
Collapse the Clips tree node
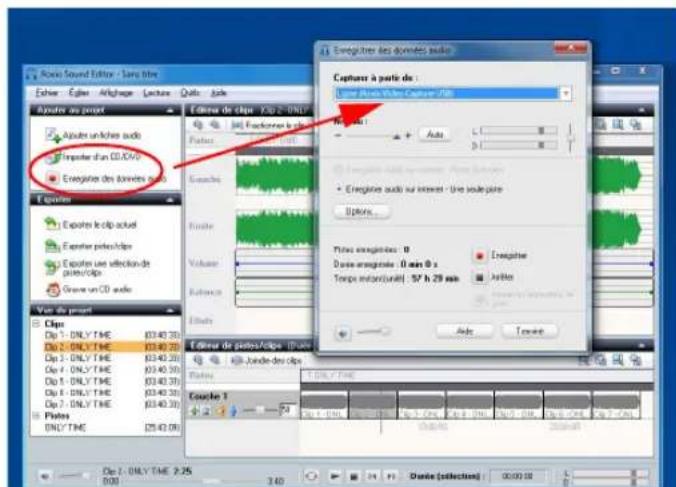(x=36, y=323)
